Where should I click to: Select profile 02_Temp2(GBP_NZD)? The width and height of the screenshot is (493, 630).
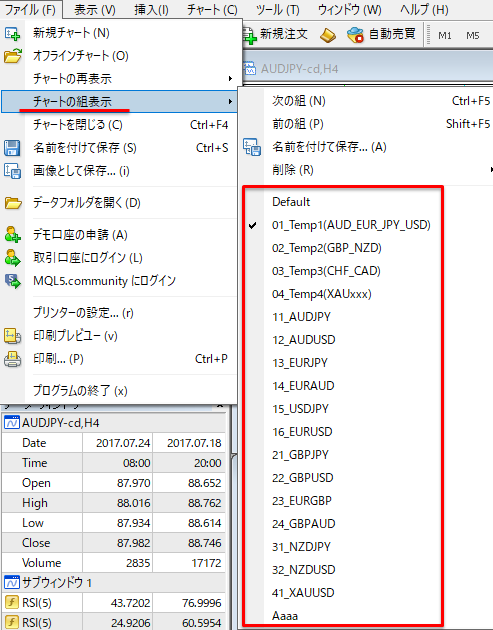coord(327,248)
